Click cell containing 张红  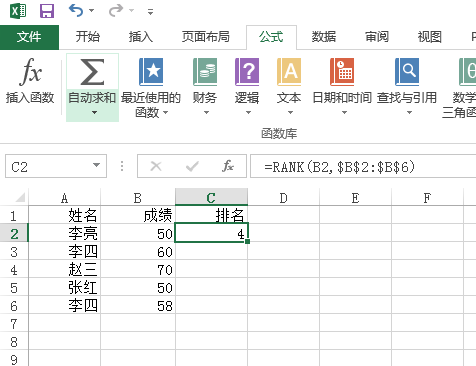[x=65, y=287]
